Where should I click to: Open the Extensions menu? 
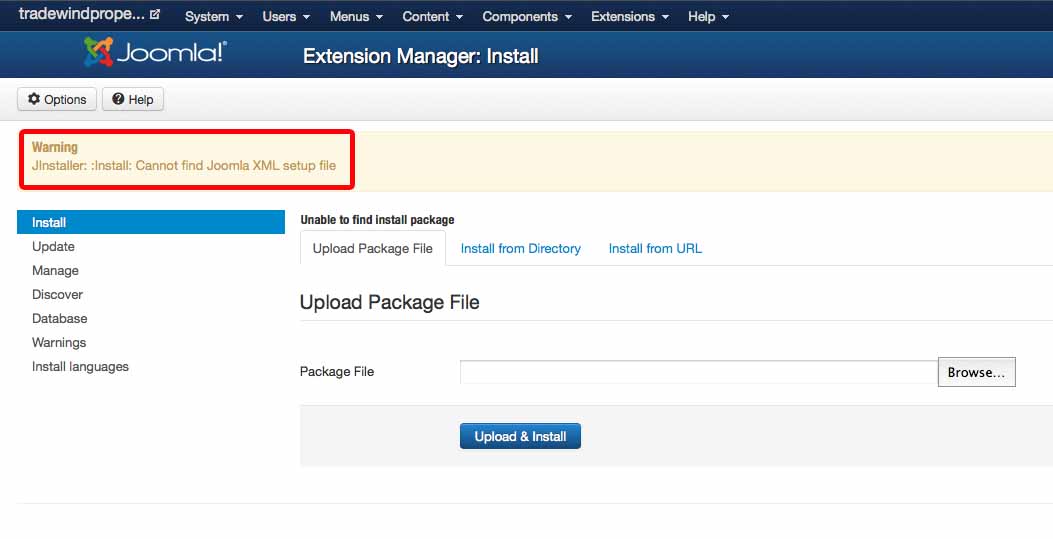(630, 17)
